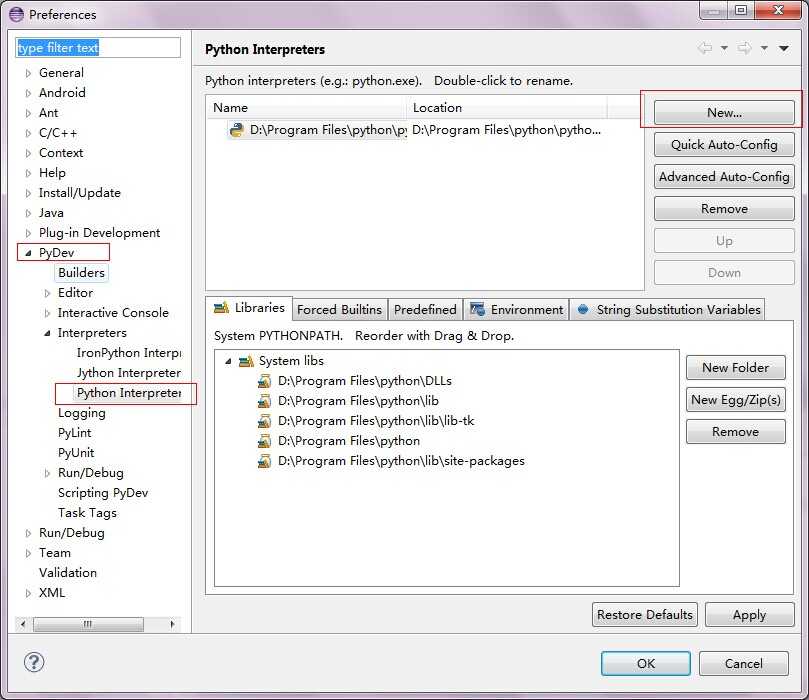Screen dimensions: 809x700
Task: Select the site-packages library folder entry
Action: pos(401,461)
